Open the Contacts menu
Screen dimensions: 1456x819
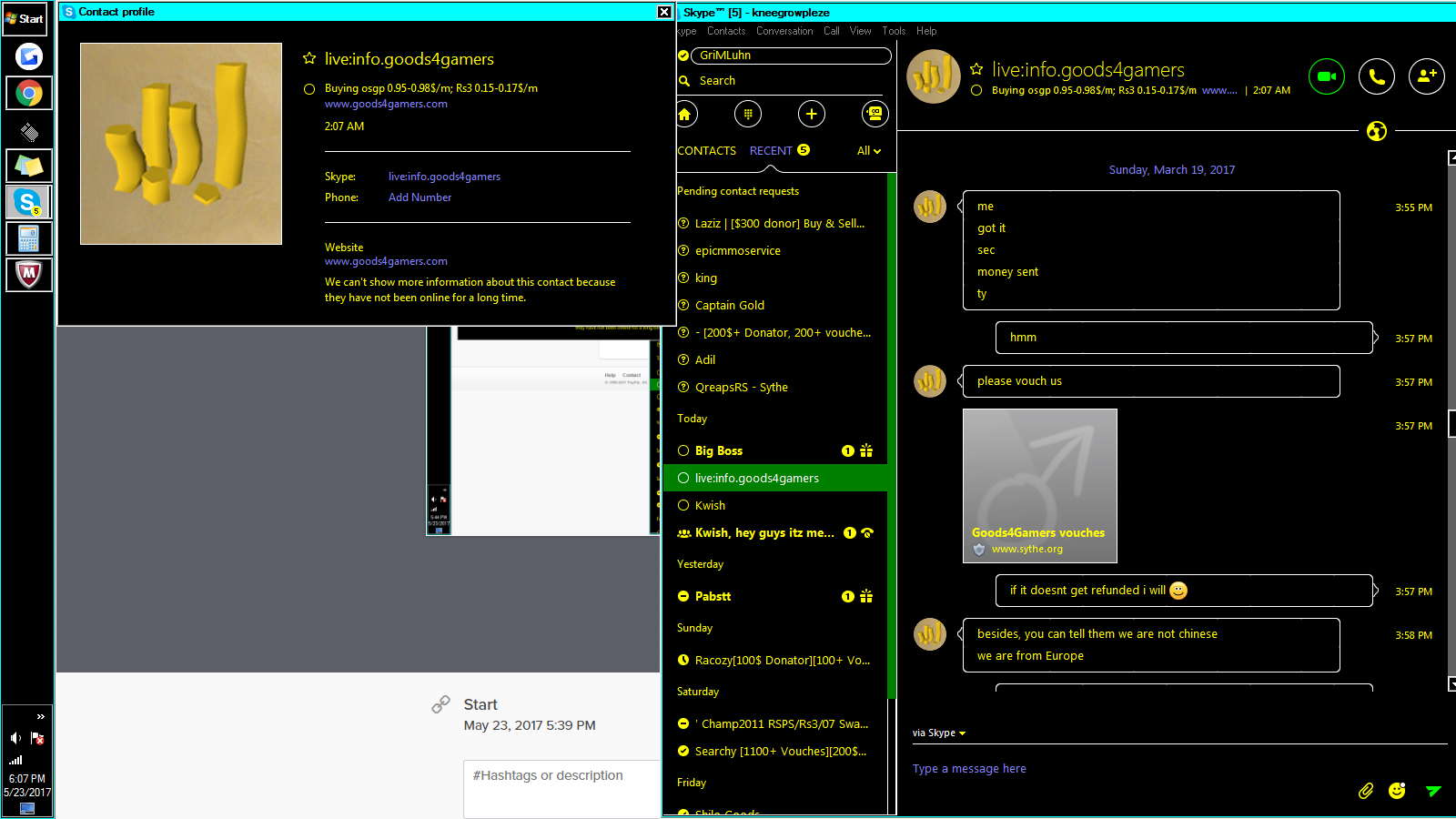pos(726,31)
